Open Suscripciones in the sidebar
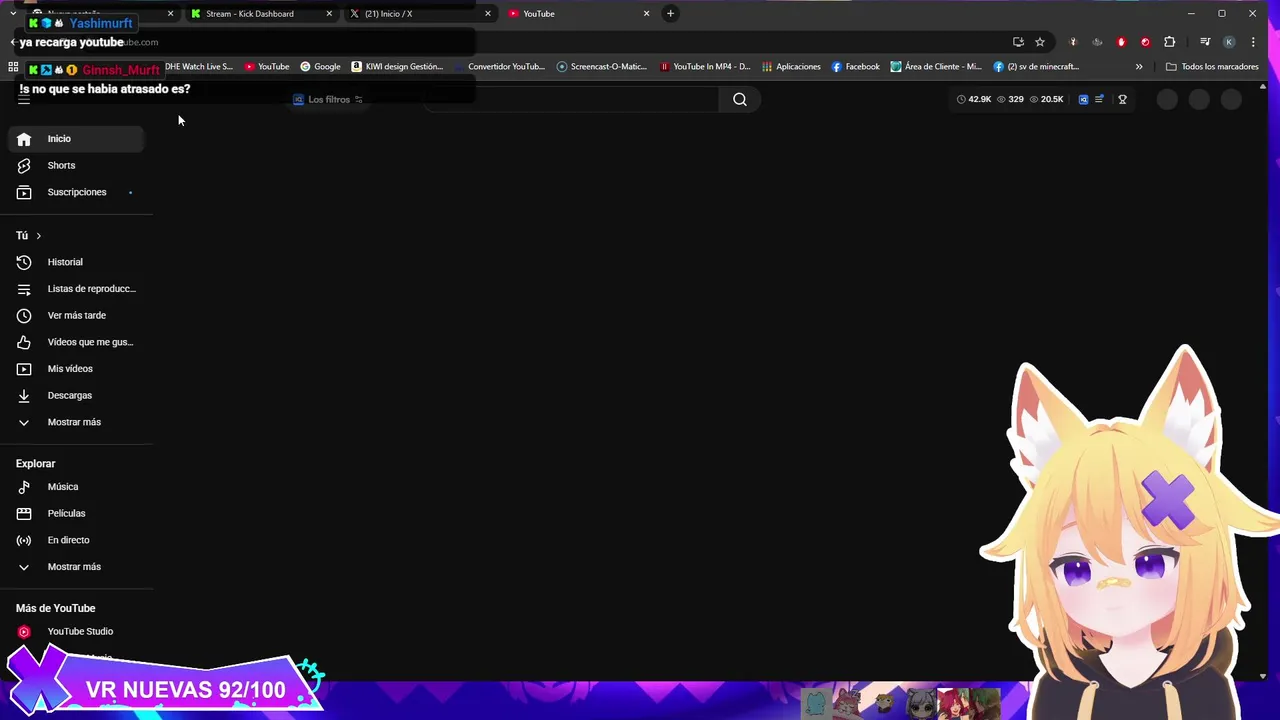 [76, 192]
